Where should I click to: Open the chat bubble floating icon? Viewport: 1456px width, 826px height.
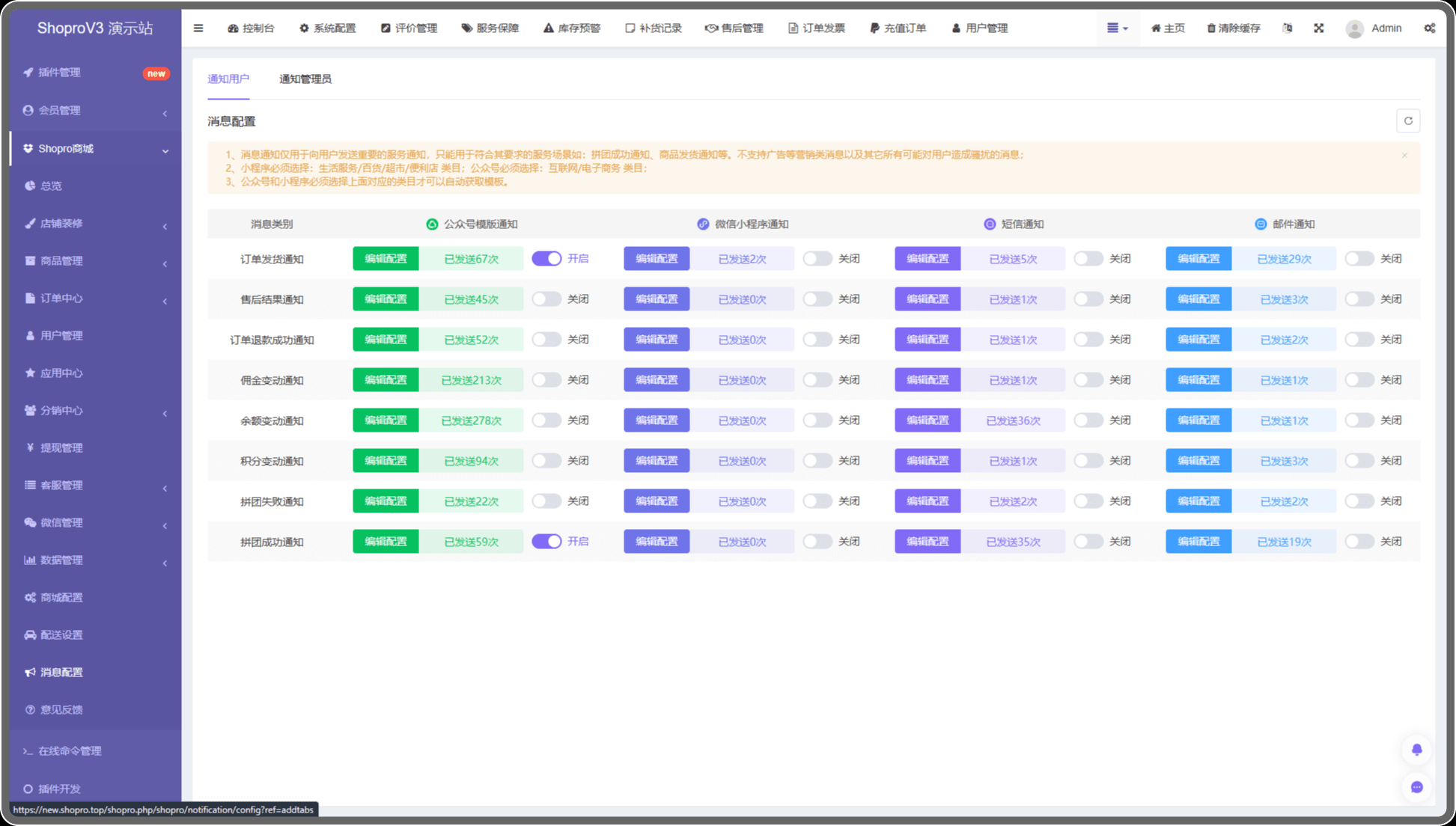(1416, 787)
